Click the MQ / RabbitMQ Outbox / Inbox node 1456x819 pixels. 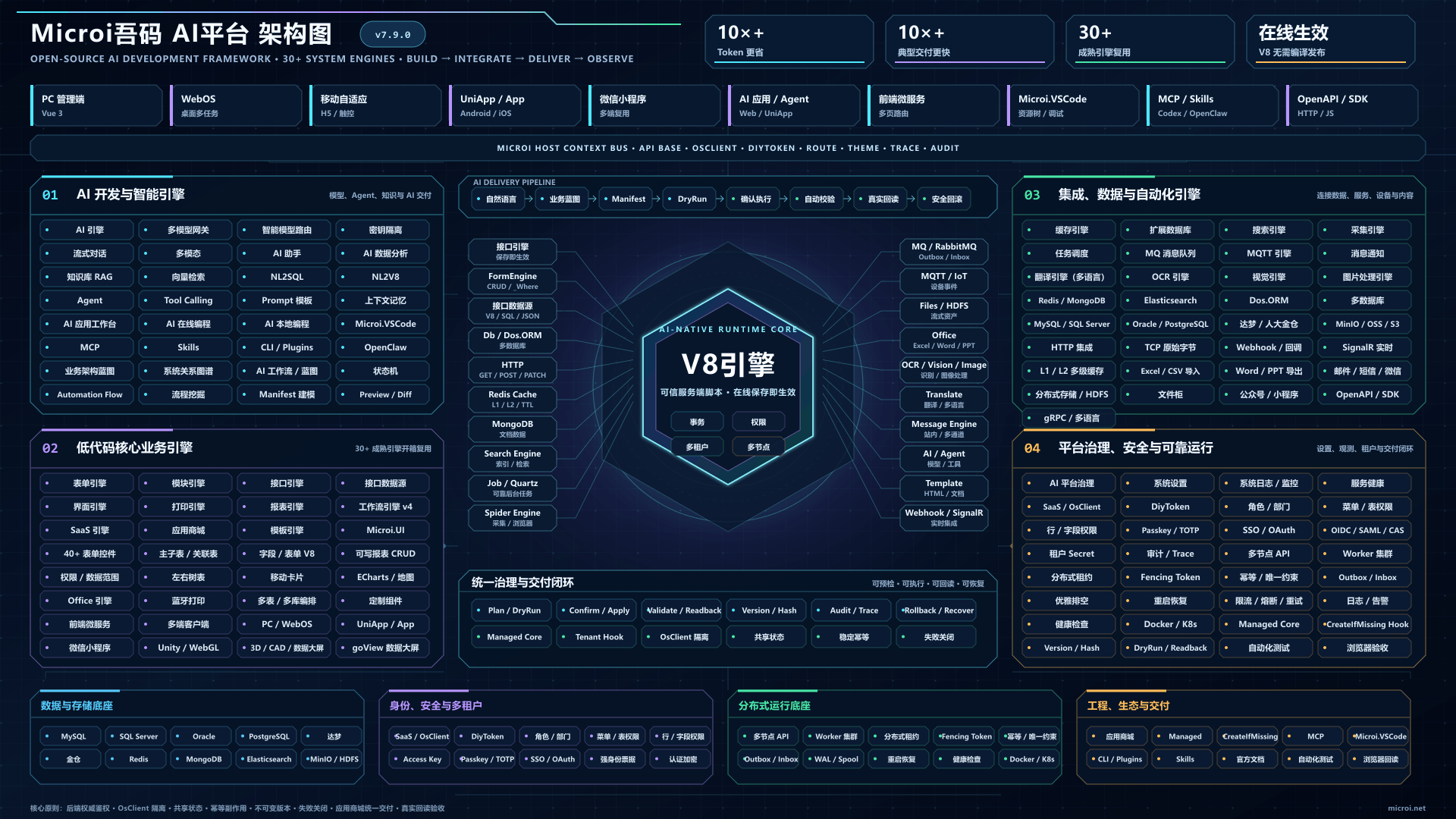(944, 252)
